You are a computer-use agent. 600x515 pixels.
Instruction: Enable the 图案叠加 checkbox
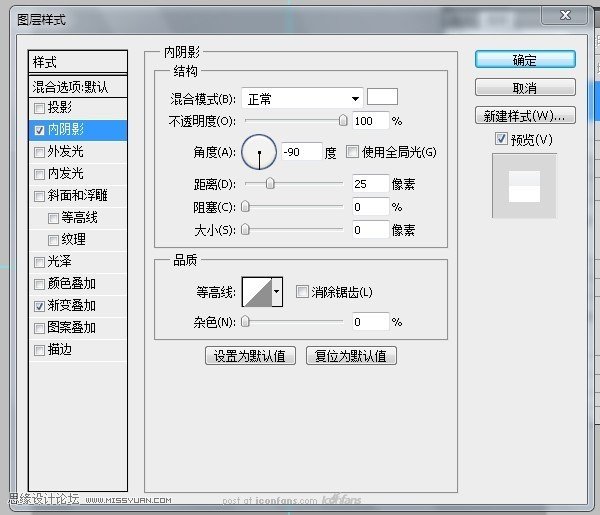pyautogui.click(x=39, y=328)
